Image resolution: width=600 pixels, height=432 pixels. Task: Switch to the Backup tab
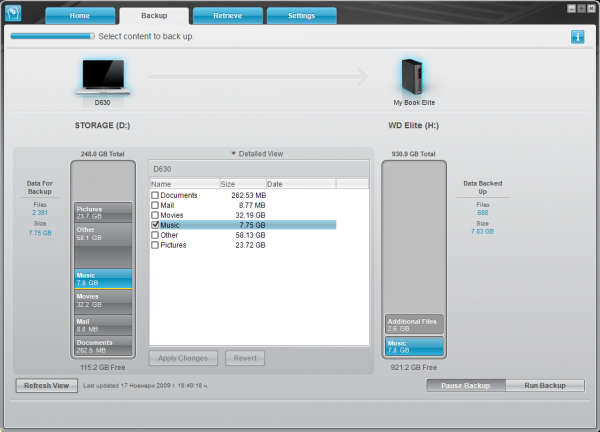click(154, 16)
